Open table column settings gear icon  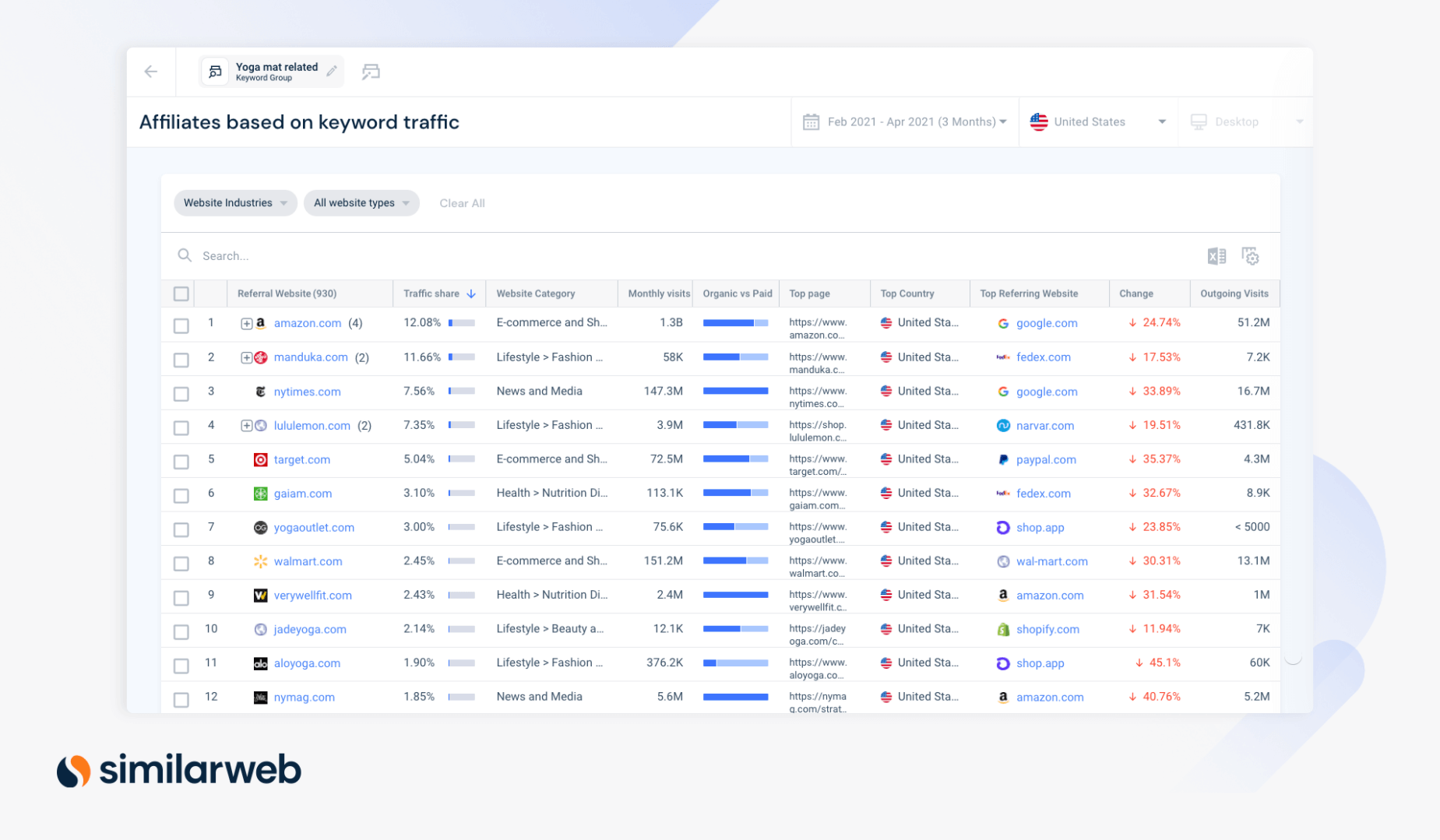click(x=1250, y=256)
